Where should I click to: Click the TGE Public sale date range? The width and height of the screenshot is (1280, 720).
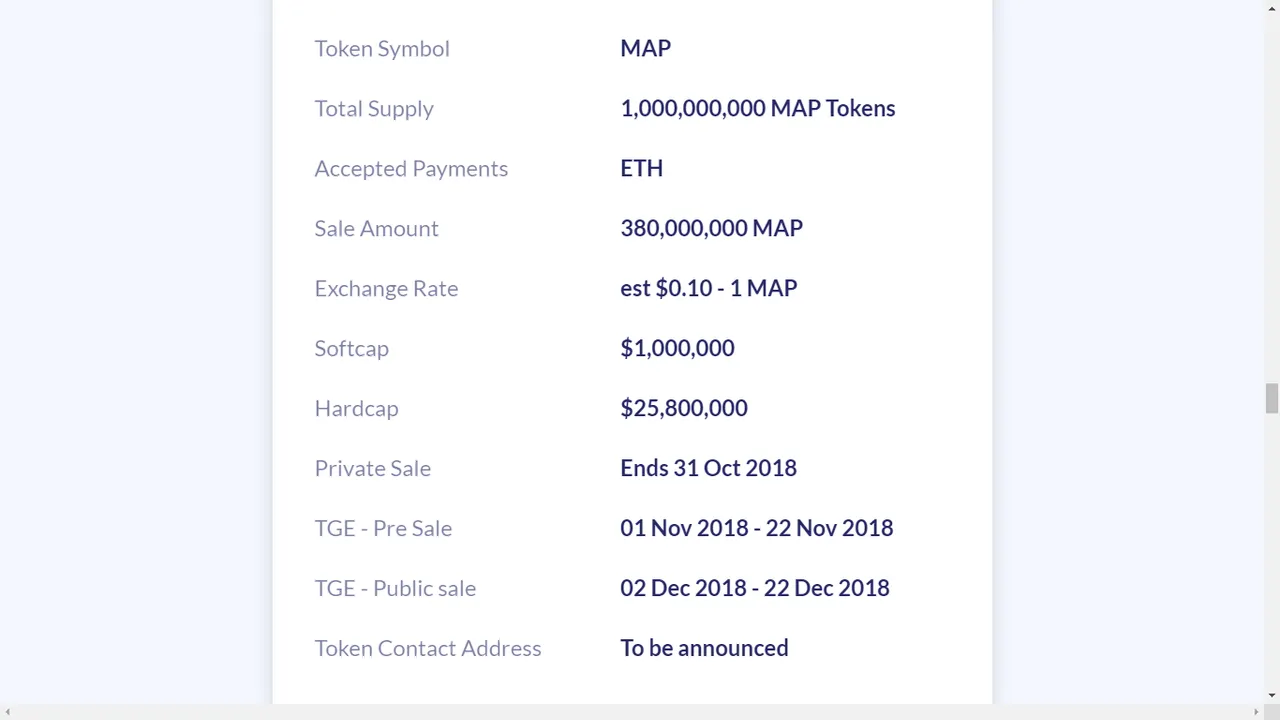755,588
